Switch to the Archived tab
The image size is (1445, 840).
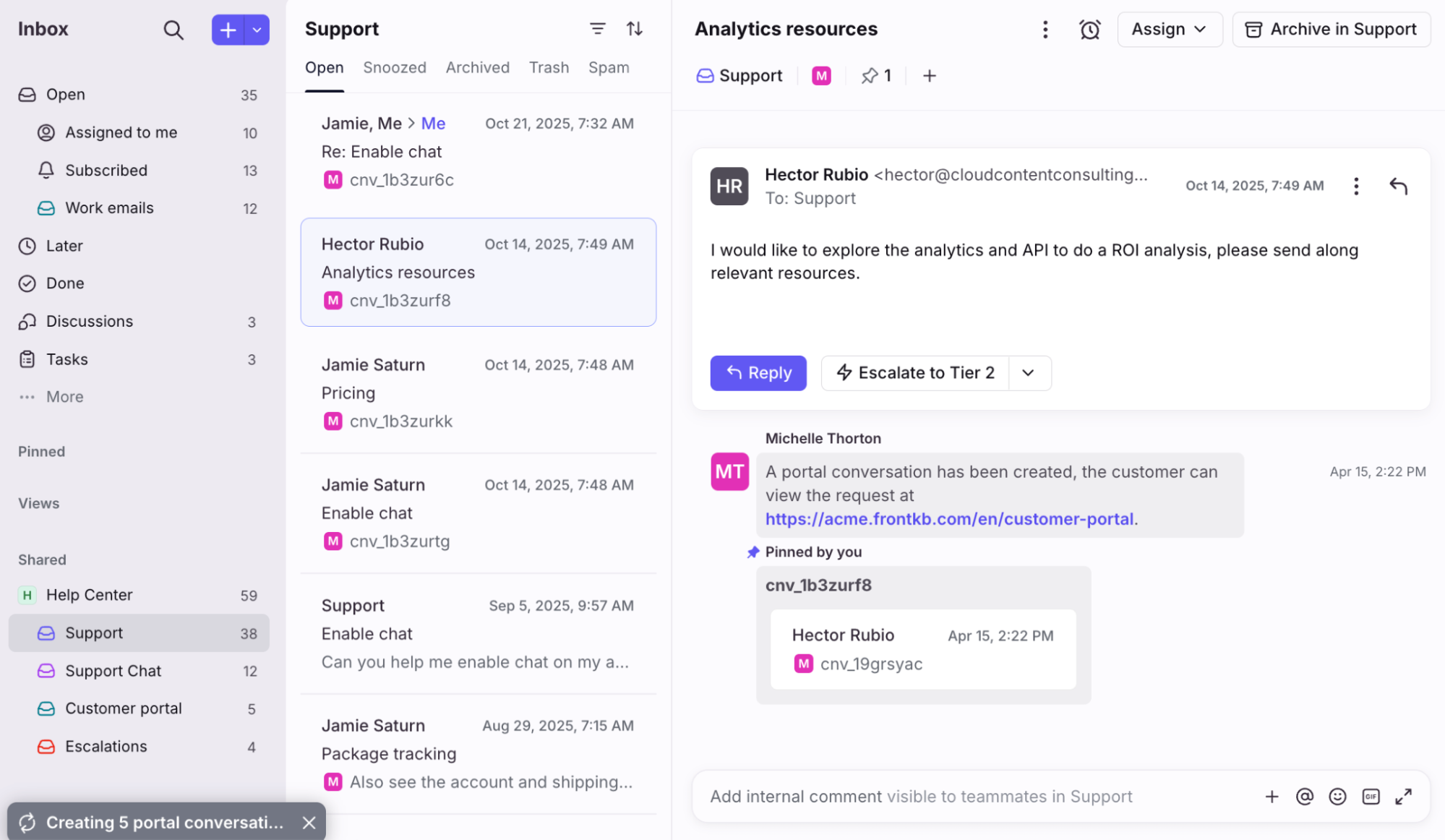477,68
